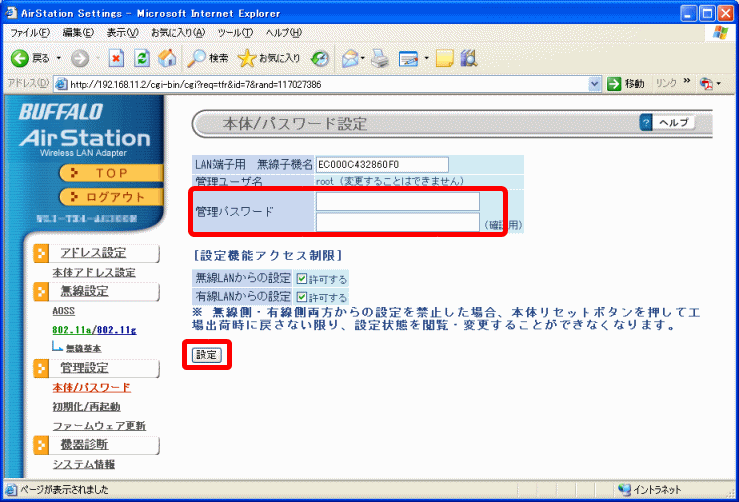Viewport: 739px width, 502px height.
Task: Click the Refresh page icon
Action: [x=142, y=58]
